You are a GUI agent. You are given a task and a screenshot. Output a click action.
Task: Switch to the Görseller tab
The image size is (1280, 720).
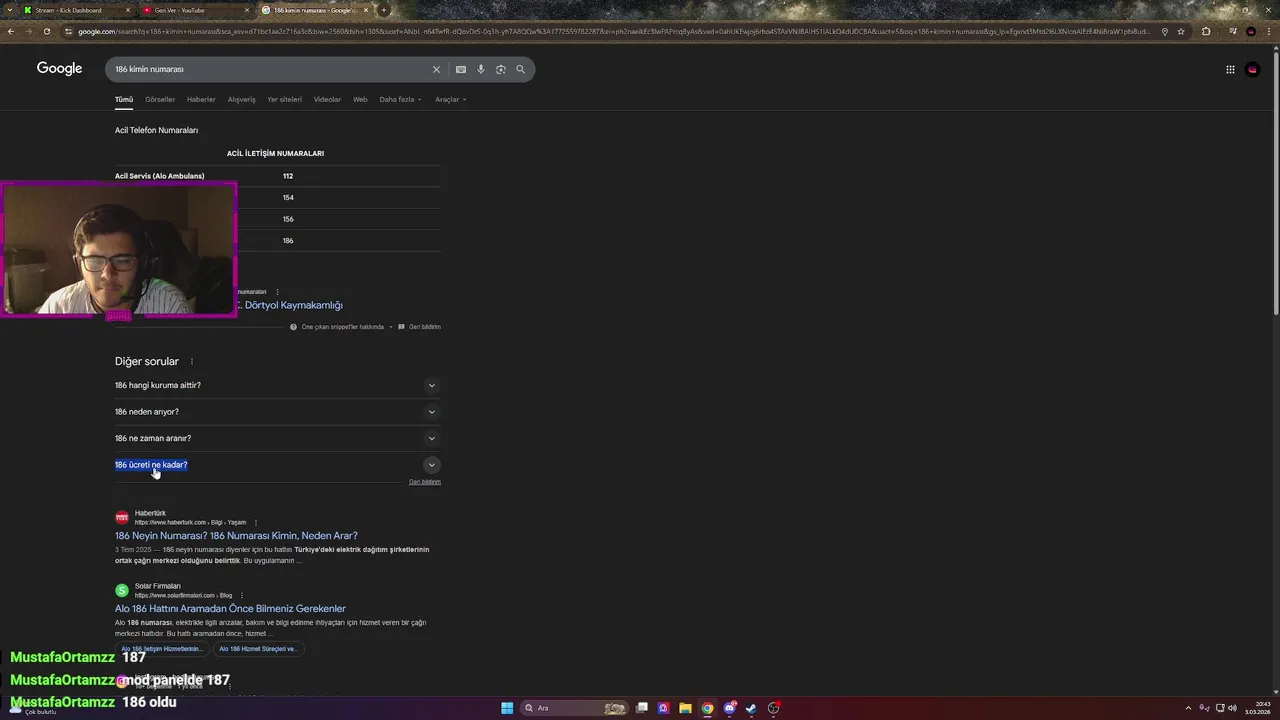click(160, 99)
